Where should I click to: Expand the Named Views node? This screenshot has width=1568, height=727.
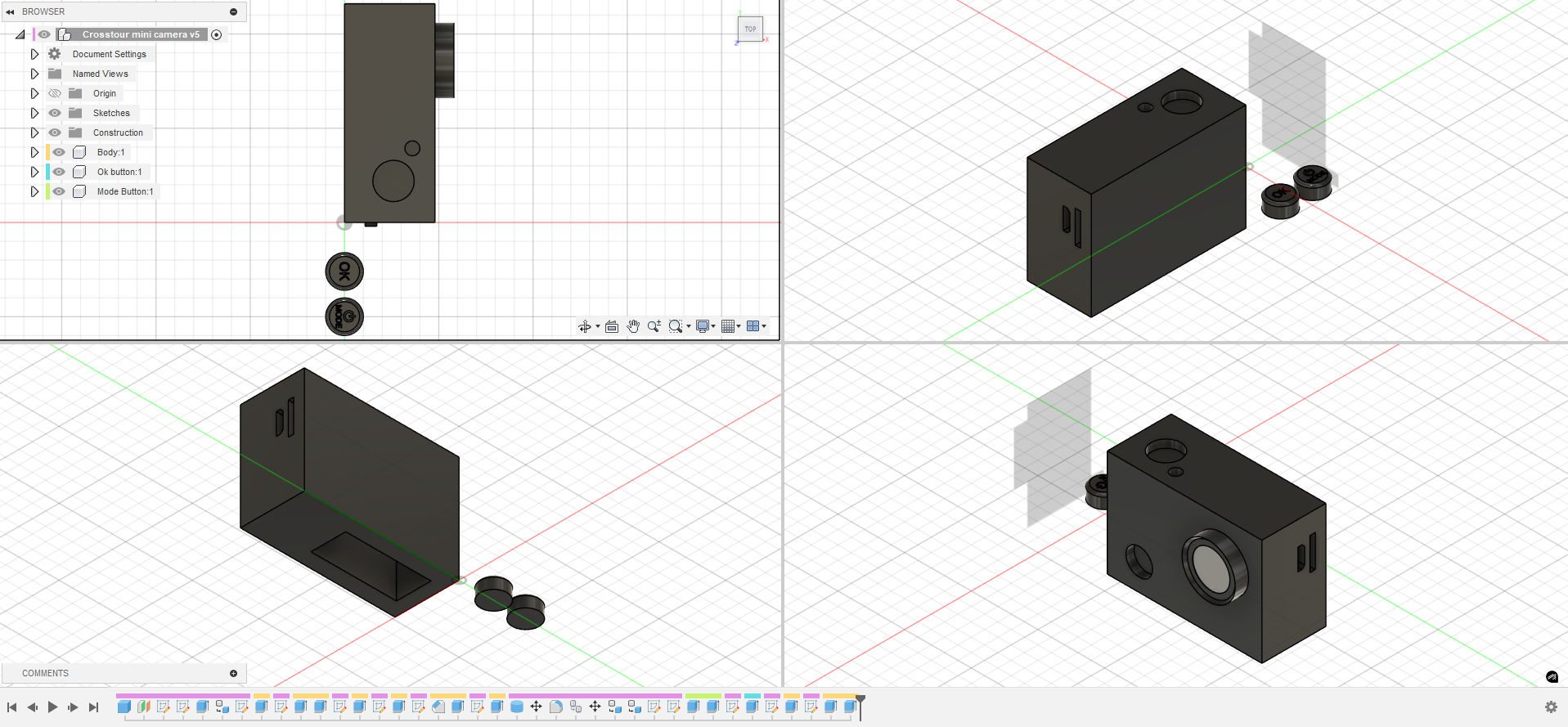point(34,74)
